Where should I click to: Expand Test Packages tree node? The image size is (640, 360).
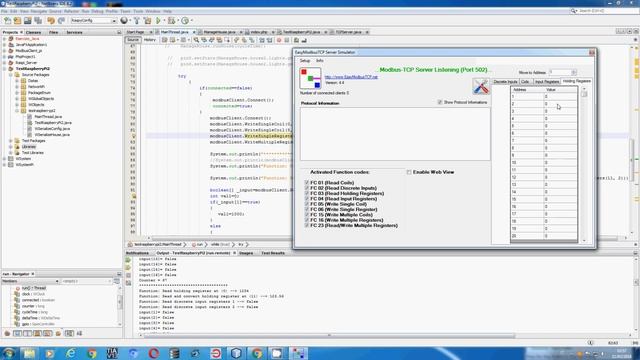pos(11,141)
